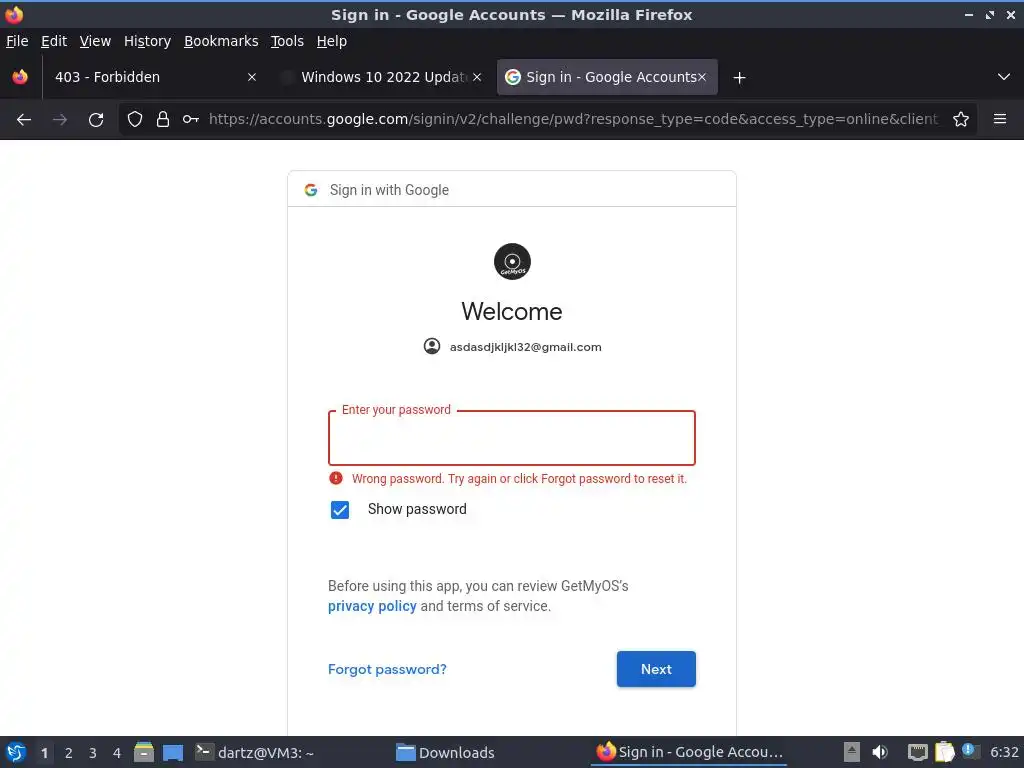
Task: Show site security padlock info
Action: 163,119
